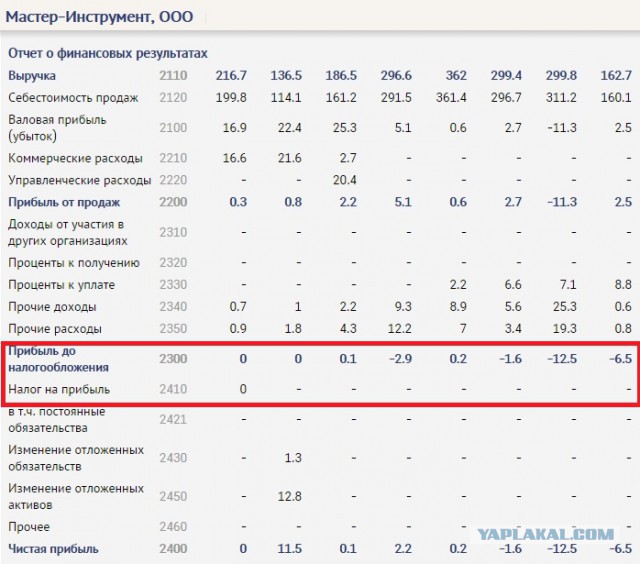Click Изменение отложенных активов label
Screen dimensions: 640x564
pyautogui.click(x=76, y=497)
